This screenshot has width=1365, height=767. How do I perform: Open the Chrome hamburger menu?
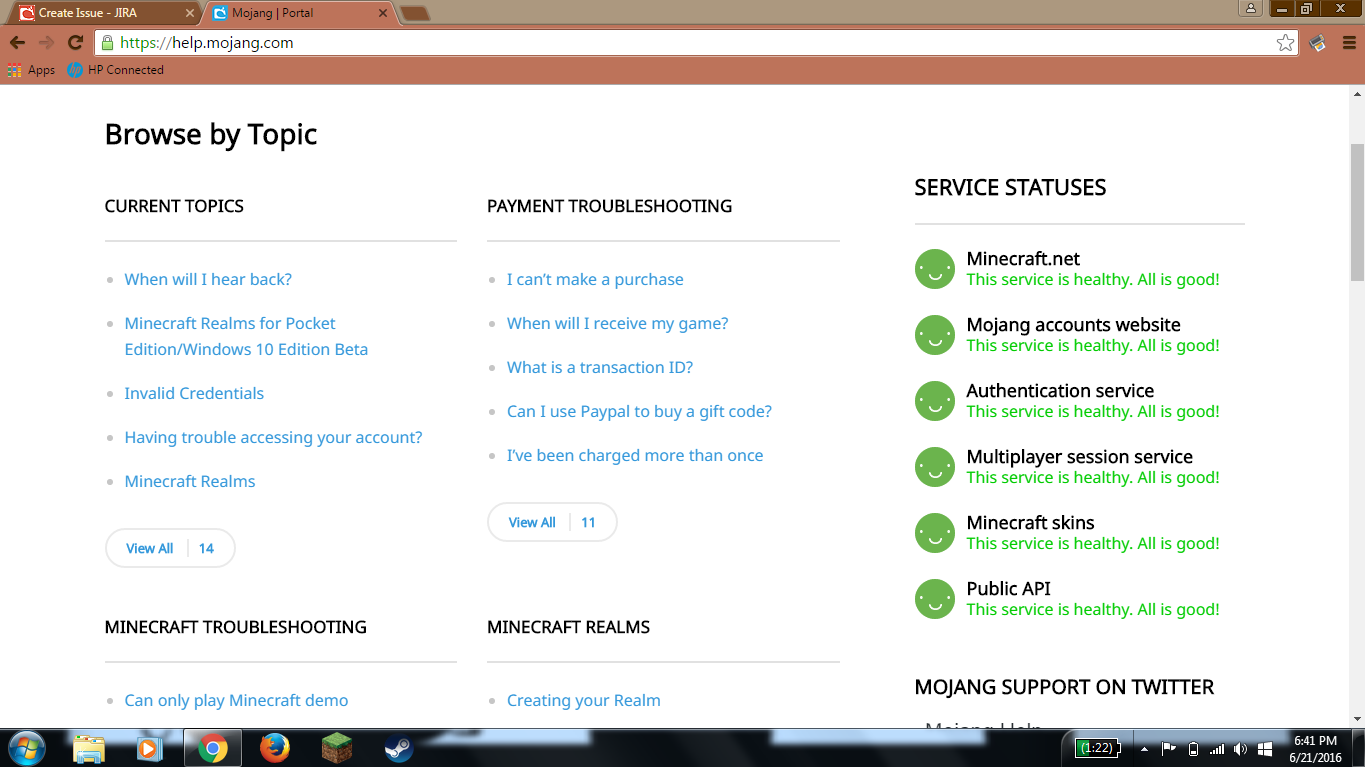pos(1348,43)
